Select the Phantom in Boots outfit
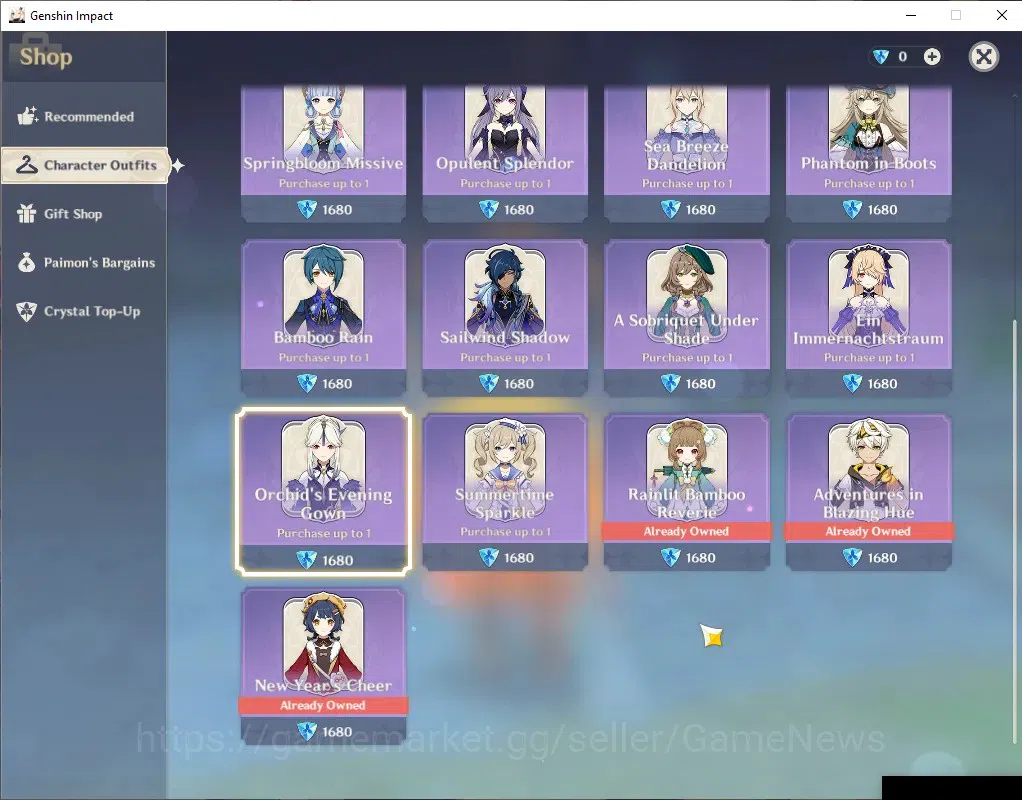Image resolution: width=1022 pixels, height=800 pixels. [869, 153]
